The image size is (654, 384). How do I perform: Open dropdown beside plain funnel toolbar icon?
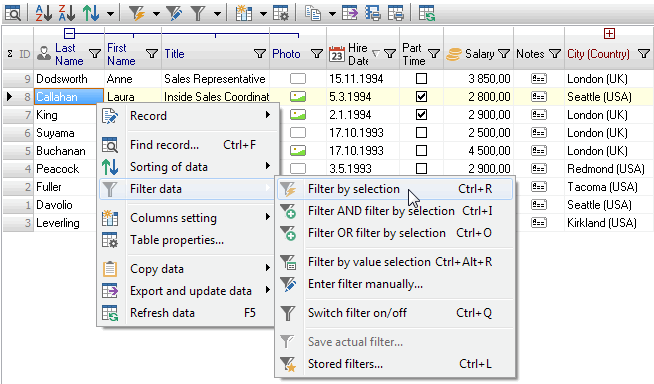pos(217,13)
